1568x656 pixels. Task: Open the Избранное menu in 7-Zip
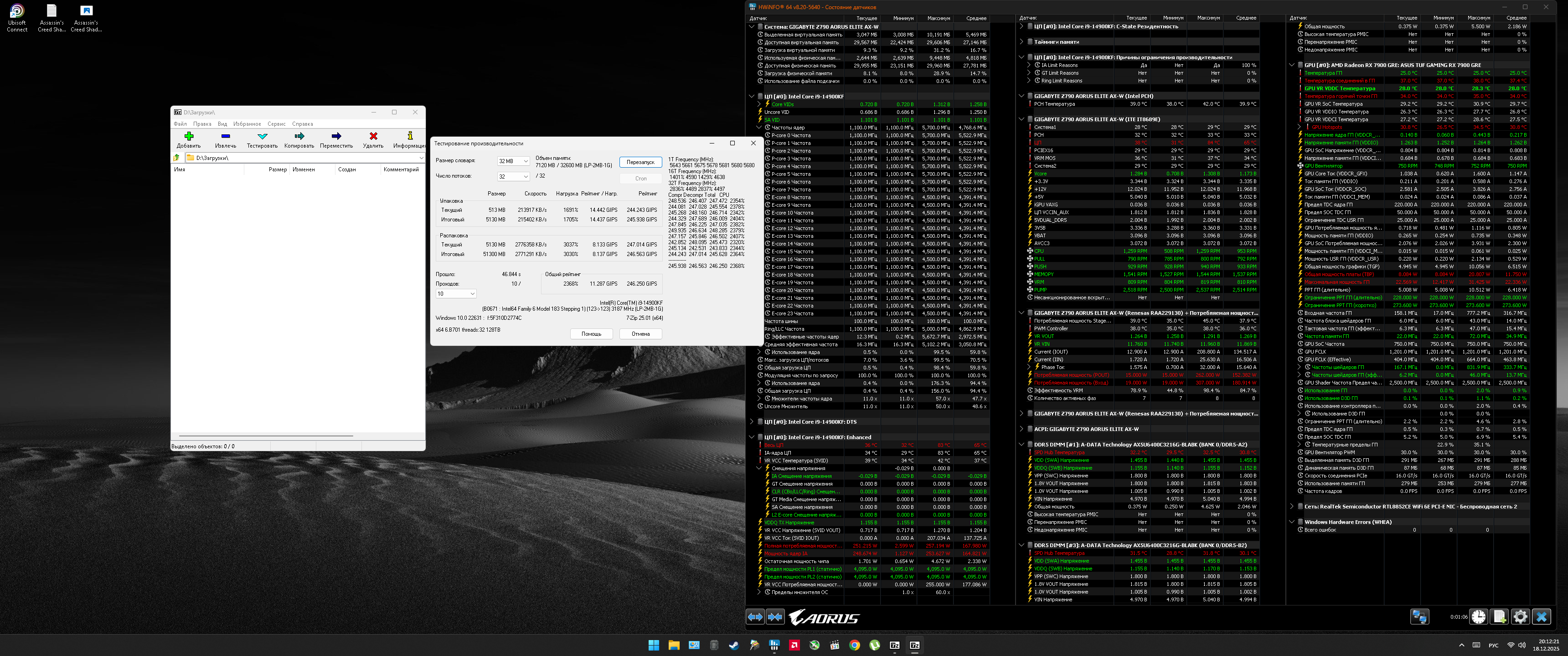[x=247, y=123]
